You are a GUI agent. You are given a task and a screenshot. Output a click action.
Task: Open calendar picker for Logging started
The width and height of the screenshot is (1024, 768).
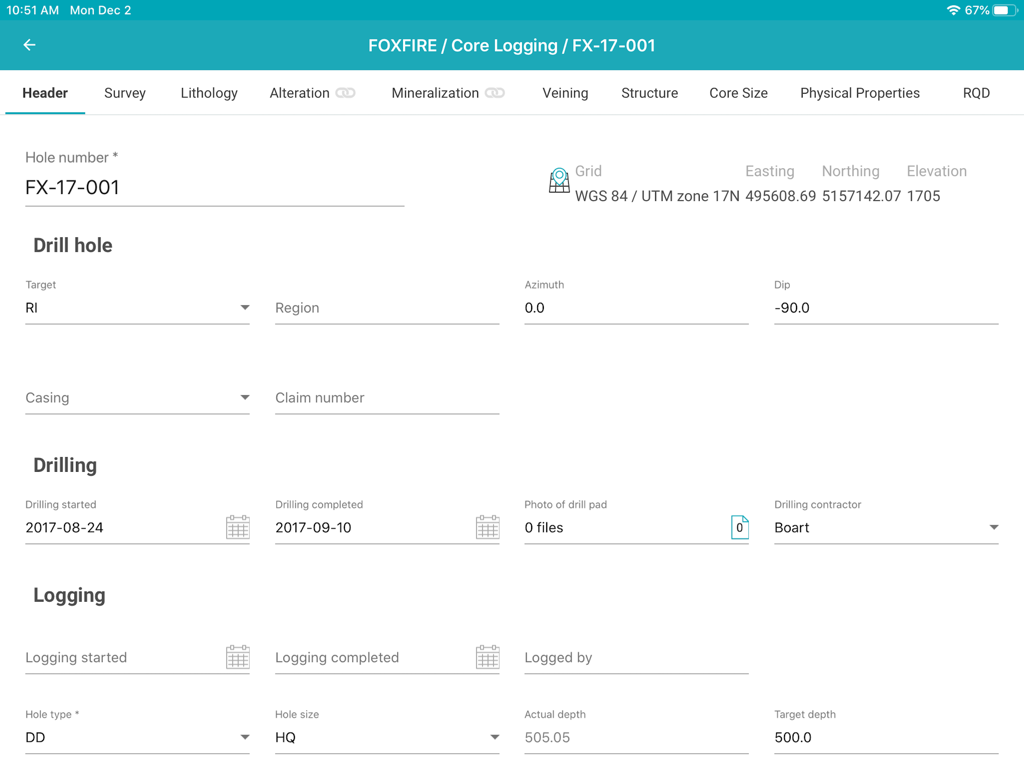point(237,657)
